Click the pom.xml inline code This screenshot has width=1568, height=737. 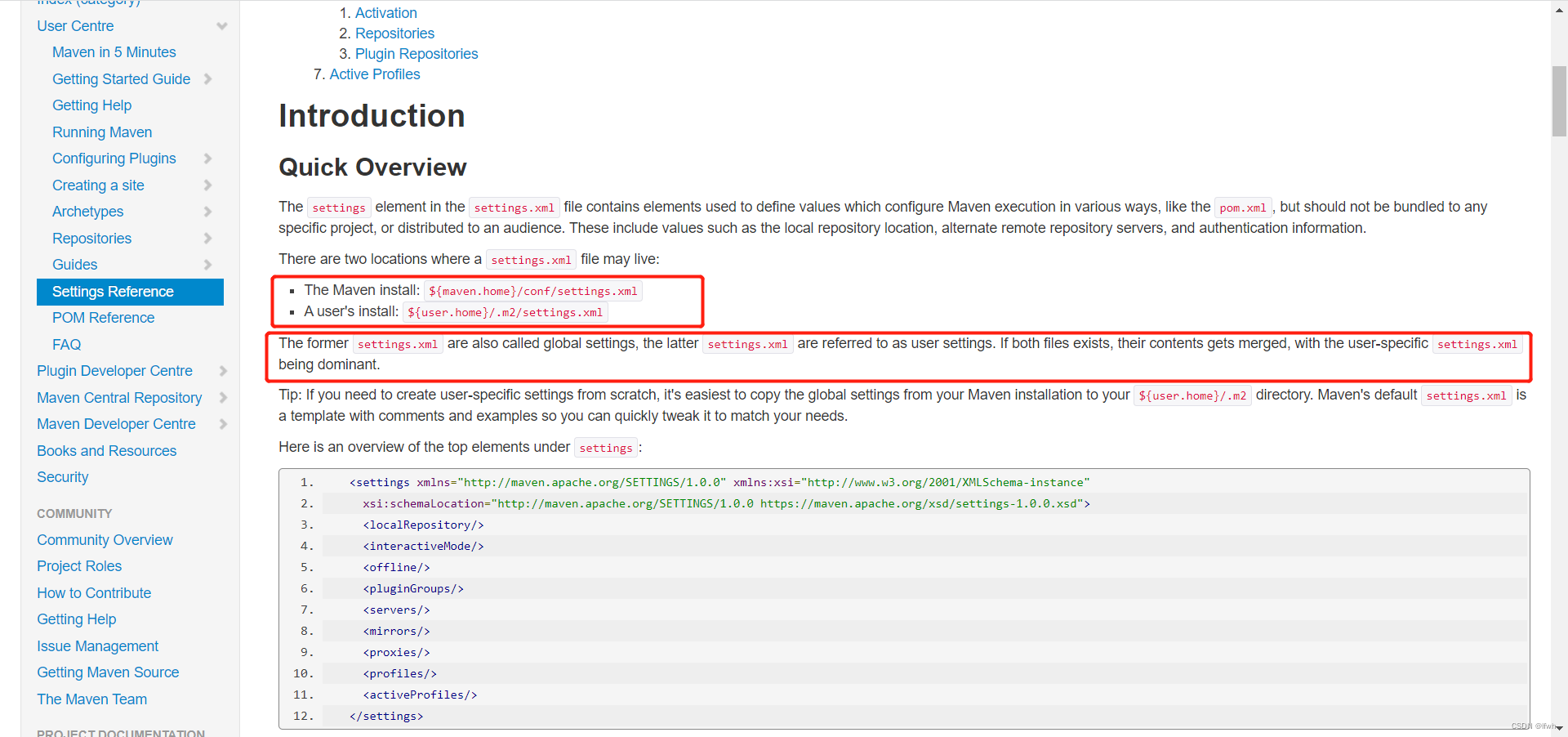1242,208
